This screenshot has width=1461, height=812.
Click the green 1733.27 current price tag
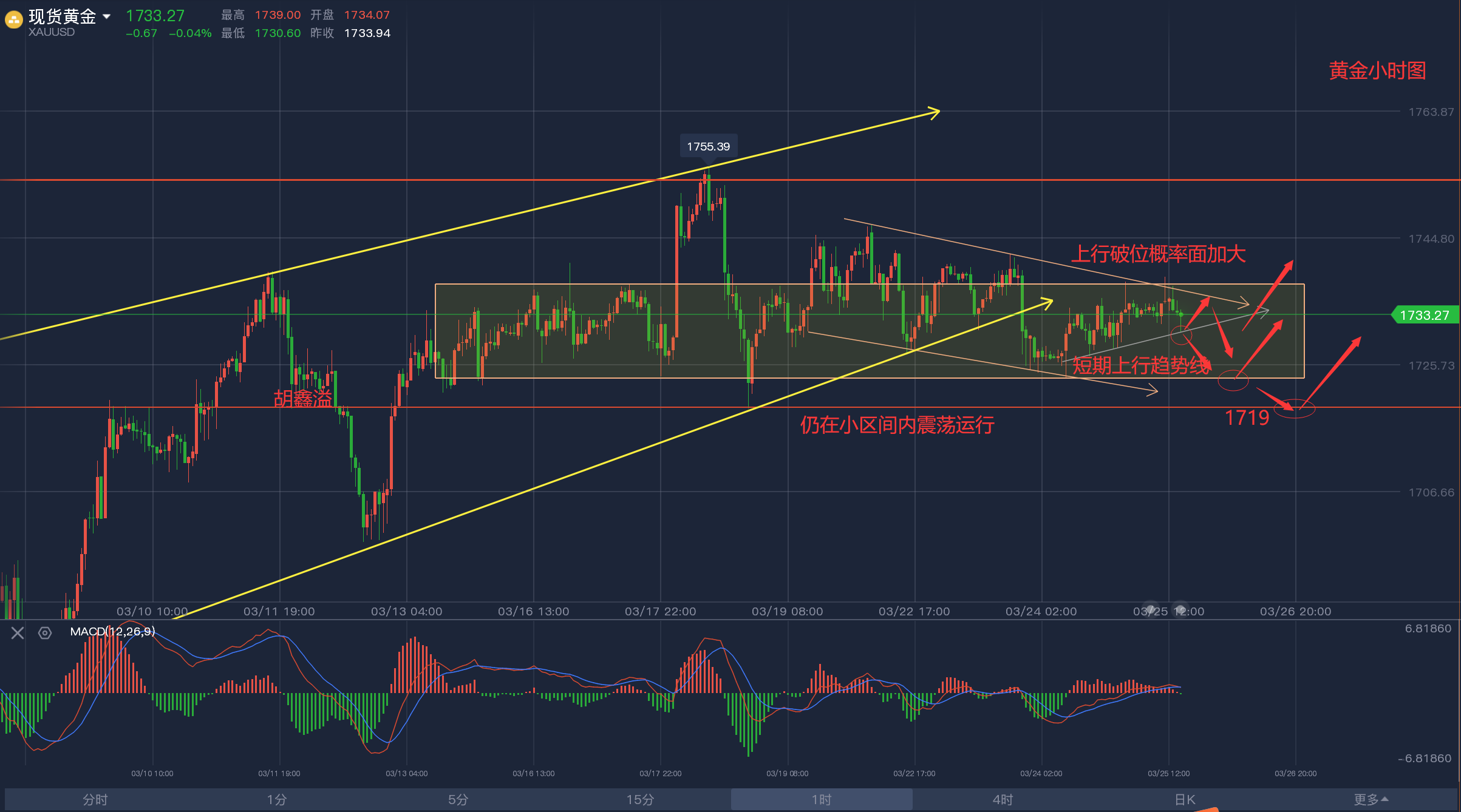point(1424,315)
